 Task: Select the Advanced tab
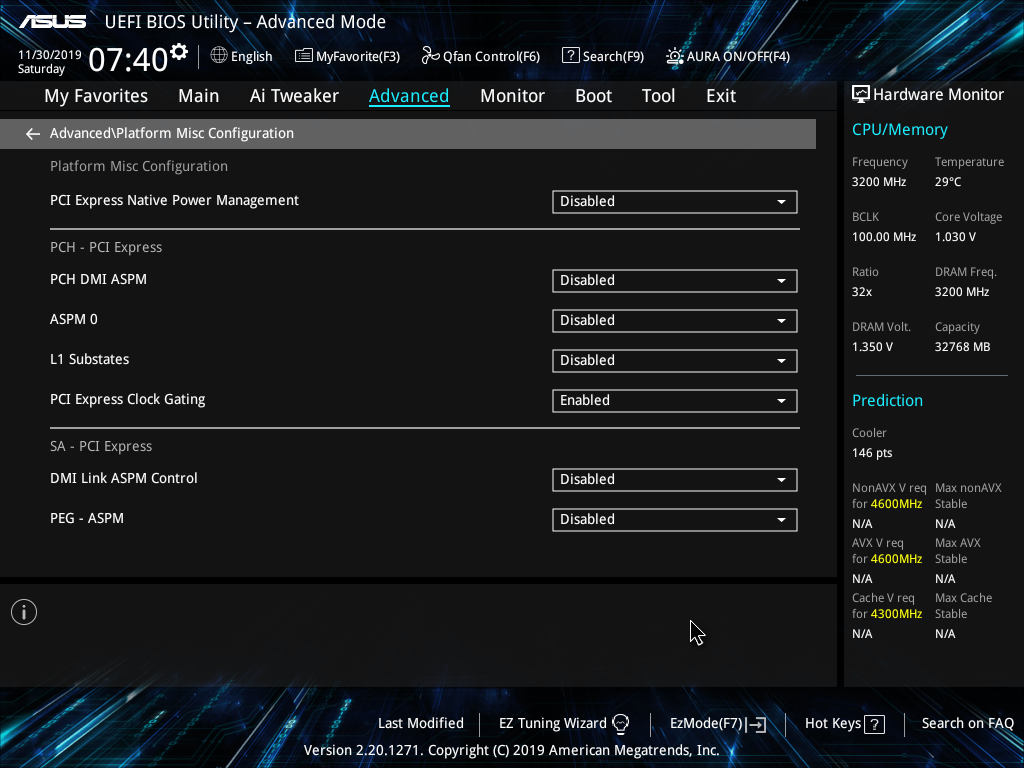point(409,96)
